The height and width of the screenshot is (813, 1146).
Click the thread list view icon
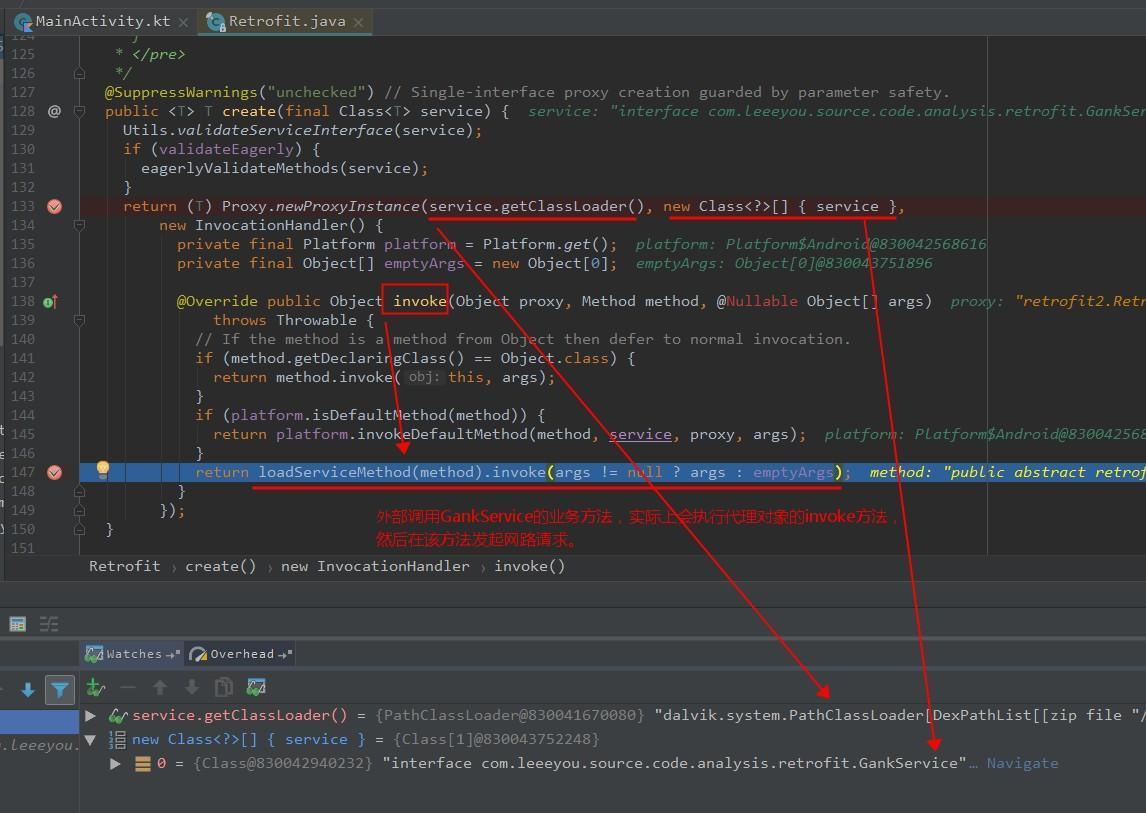pos(49,624)
